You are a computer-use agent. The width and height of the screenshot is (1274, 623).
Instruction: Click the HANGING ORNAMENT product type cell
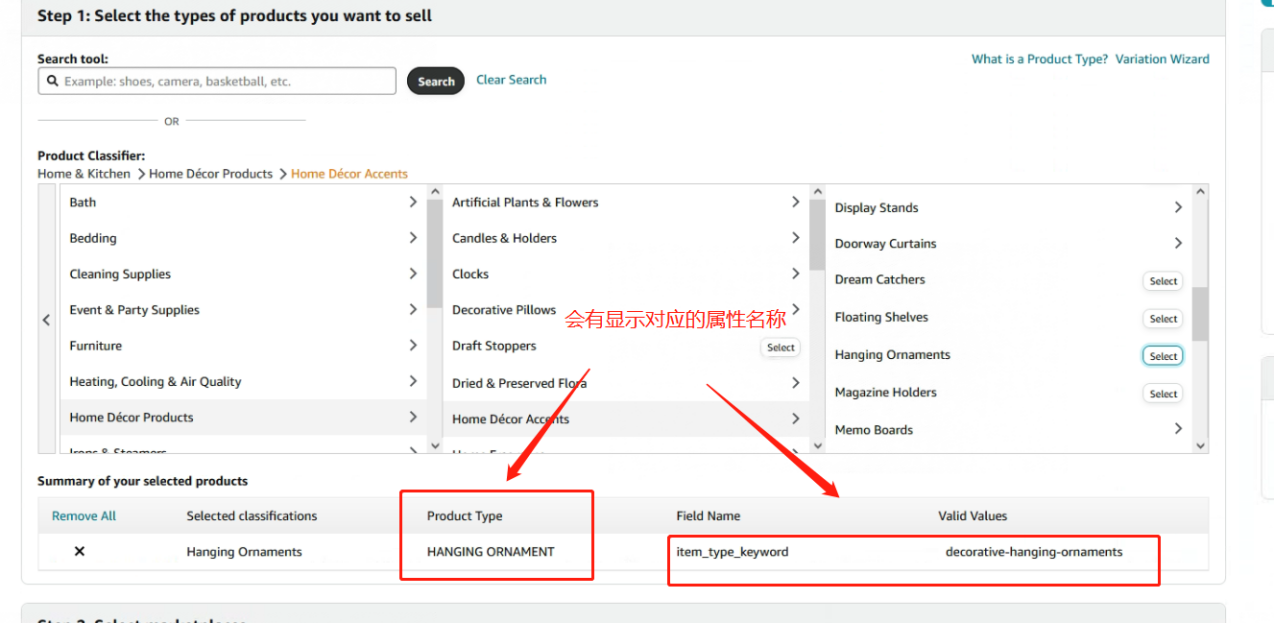point(490,551)
